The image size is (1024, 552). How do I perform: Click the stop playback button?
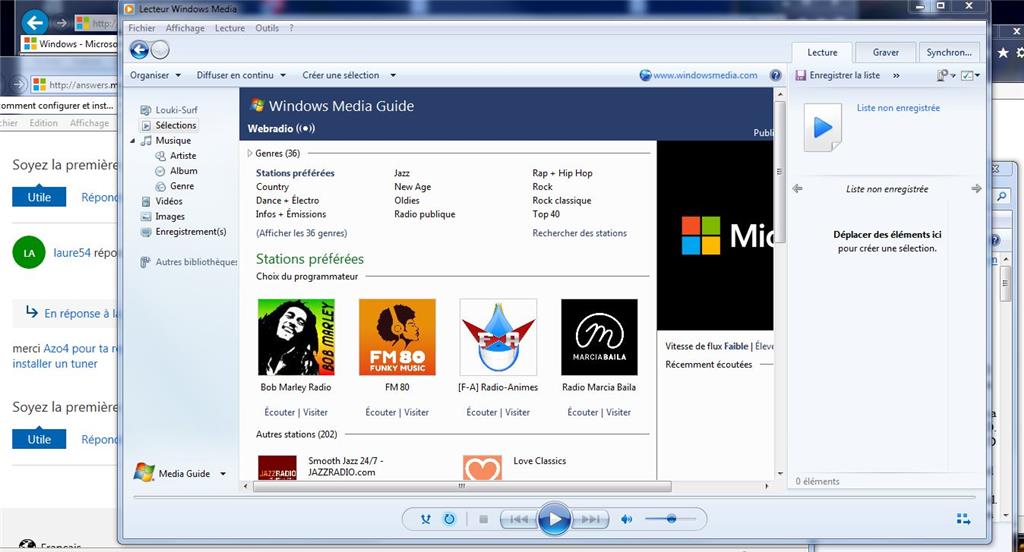(483, 519)
